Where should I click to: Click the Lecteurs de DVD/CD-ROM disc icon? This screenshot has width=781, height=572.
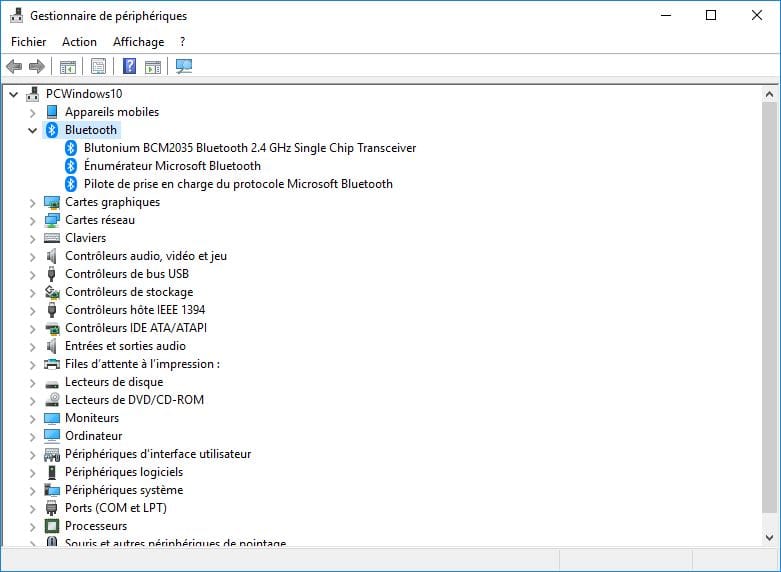coord(52,400)
